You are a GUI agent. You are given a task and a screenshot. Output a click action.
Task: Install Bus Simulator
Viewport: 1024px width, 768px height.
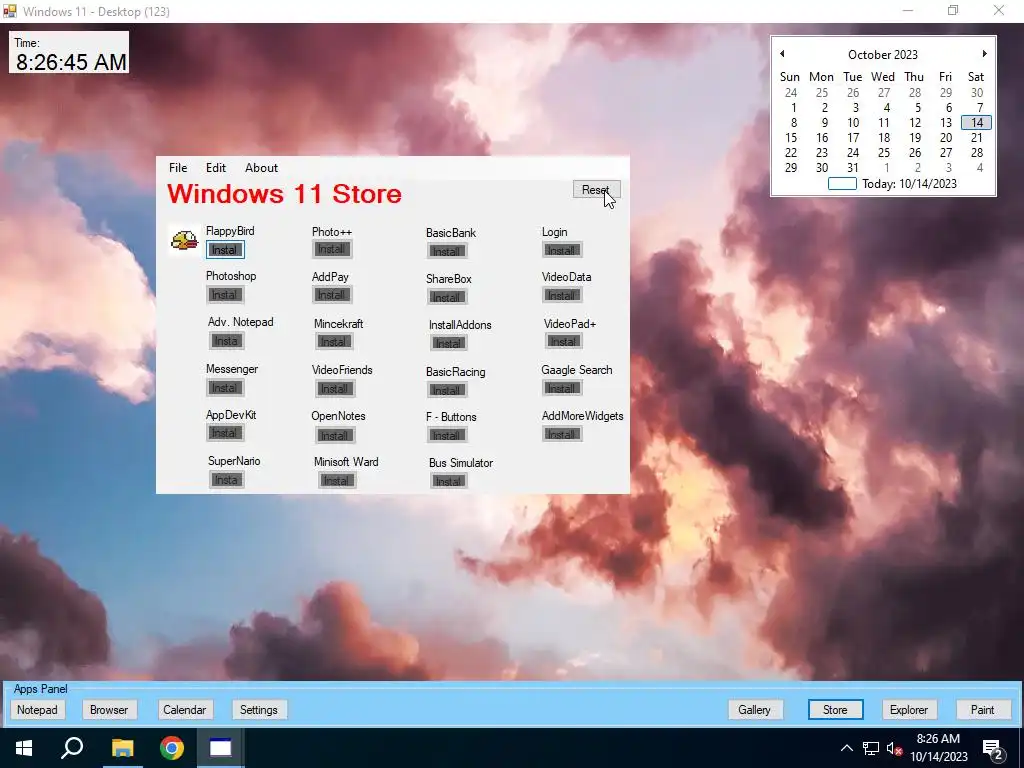(x=449, y=481)
